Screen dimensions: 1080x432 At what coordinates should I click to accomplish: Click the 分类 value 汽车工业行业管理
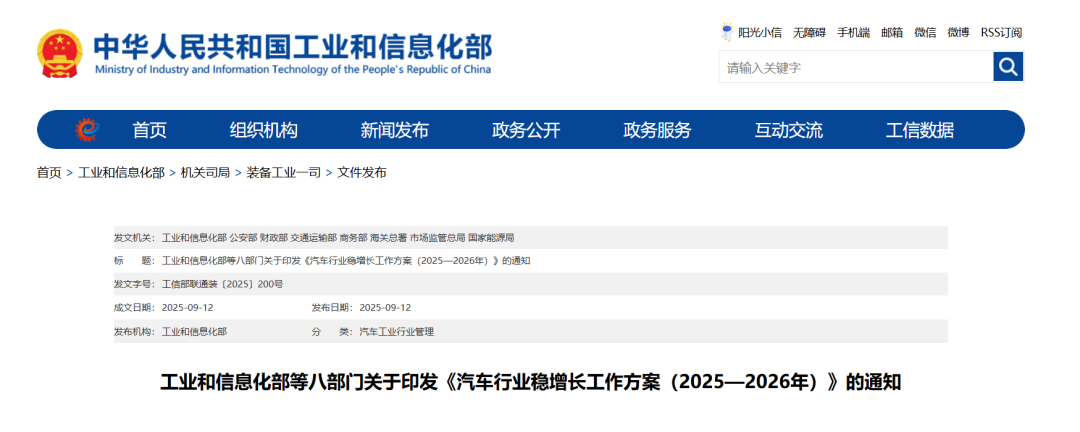[x=397, y=331]
